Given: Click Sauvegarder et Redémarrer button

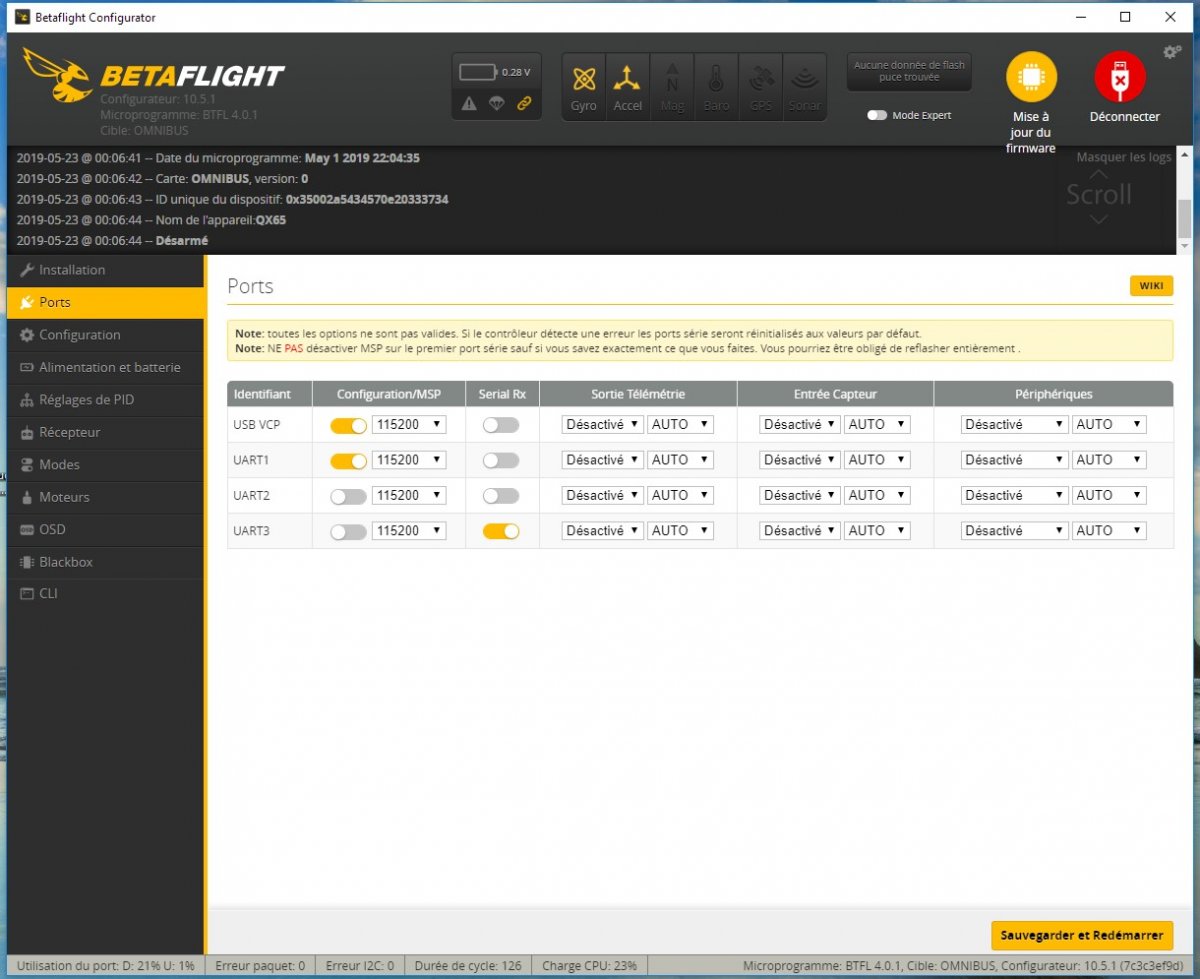Looking at the screenshot, I should (x=1081, y=935).
